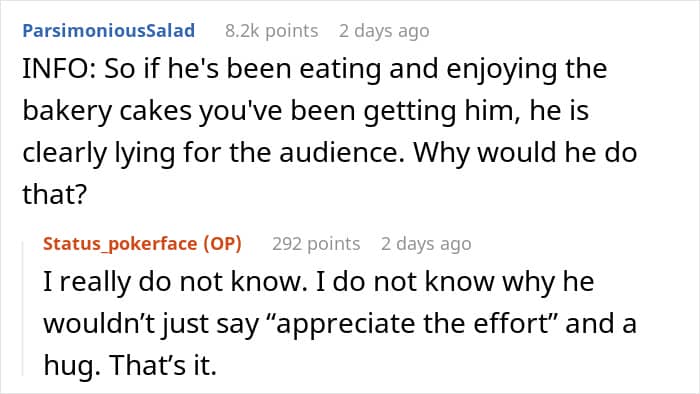Click the 292 points score

(x=316, y=244)
